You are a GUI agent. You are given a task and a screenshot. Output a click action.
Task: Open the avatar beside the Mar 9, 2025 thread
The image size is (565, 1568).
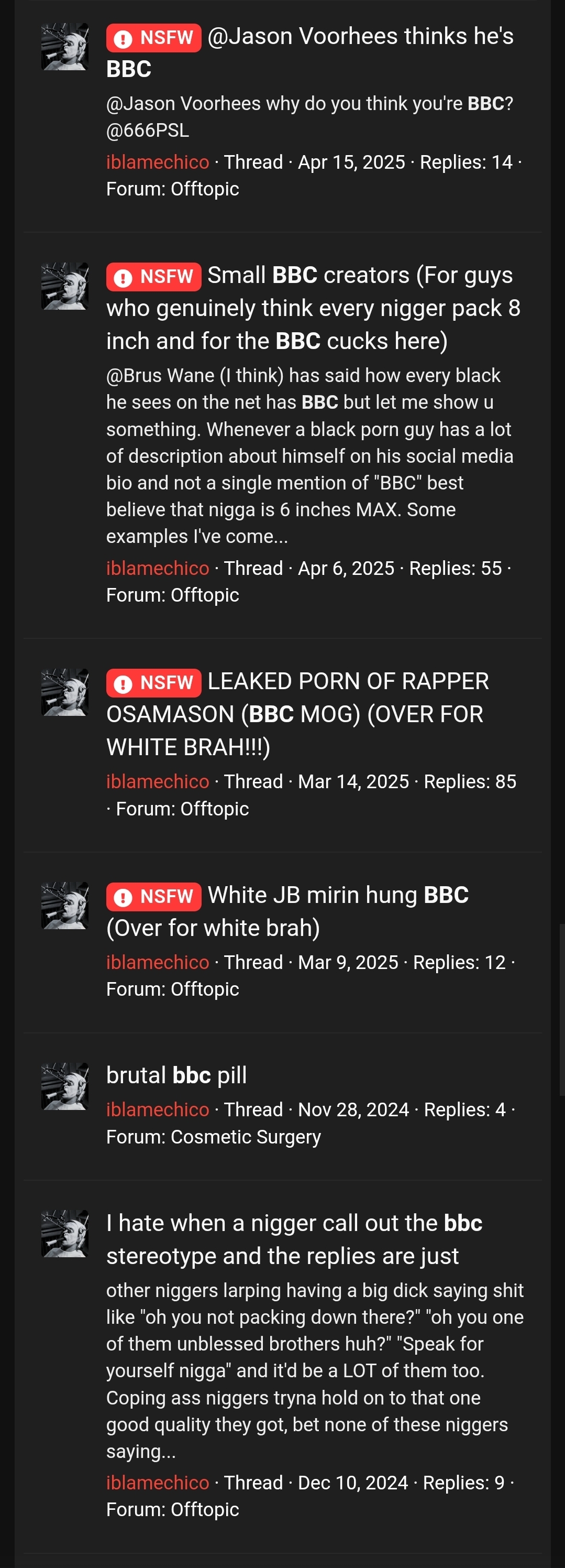[x=65, y=906]
